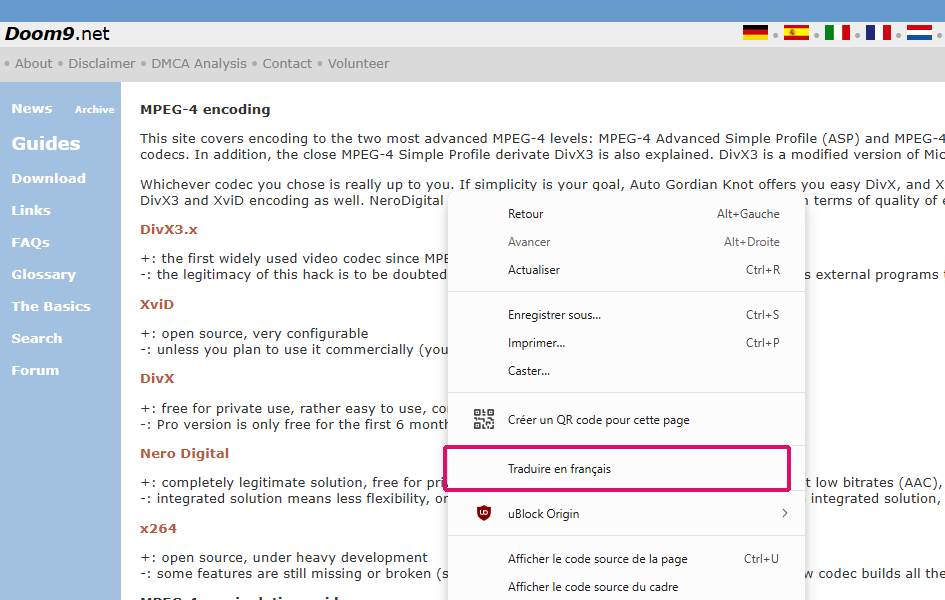Screen dimensions: 945x600
Task: Select Afficher le code source du cadre
Action: coord(626,587)
